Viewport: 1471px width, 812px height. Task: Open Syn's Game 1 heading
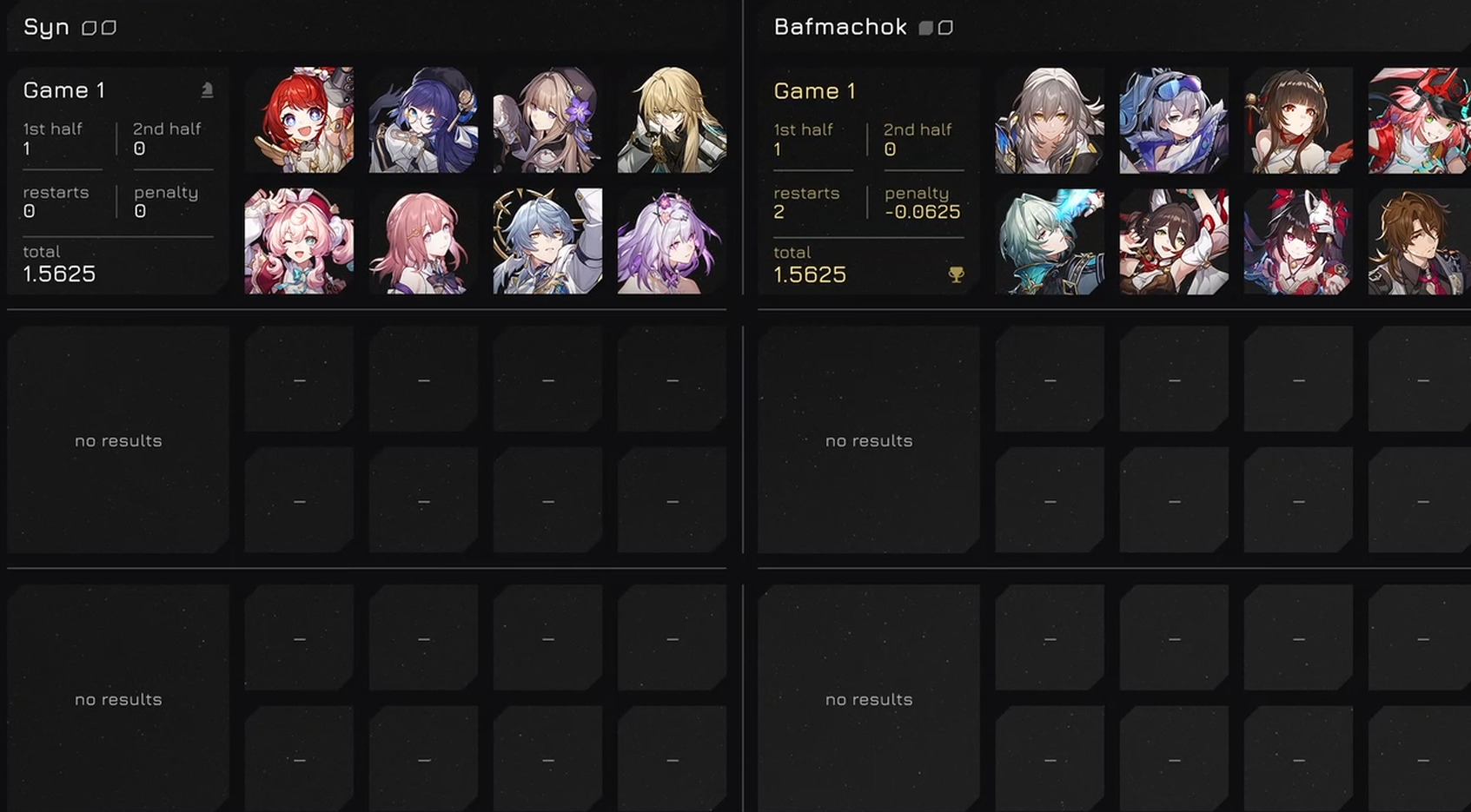[x=64, y=90]
